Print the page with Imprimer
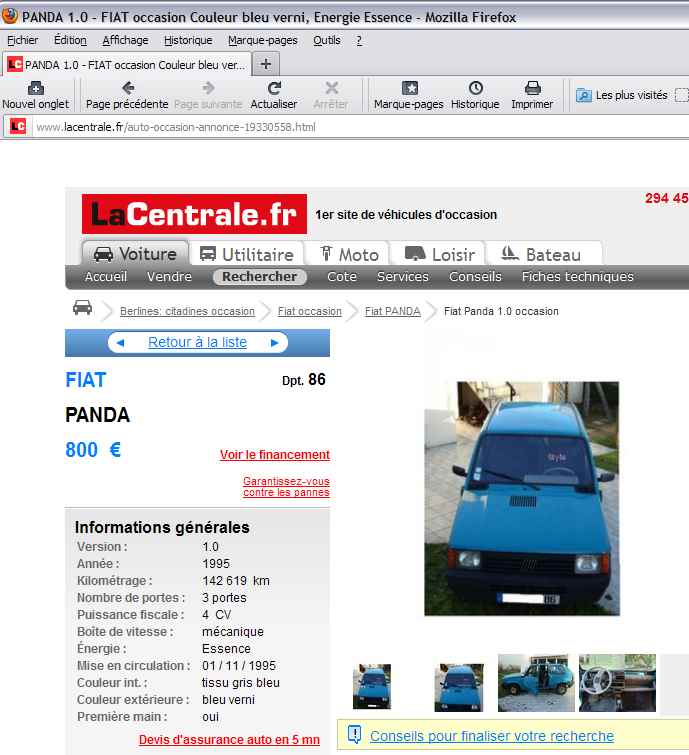689x755 pixels. 532,95
